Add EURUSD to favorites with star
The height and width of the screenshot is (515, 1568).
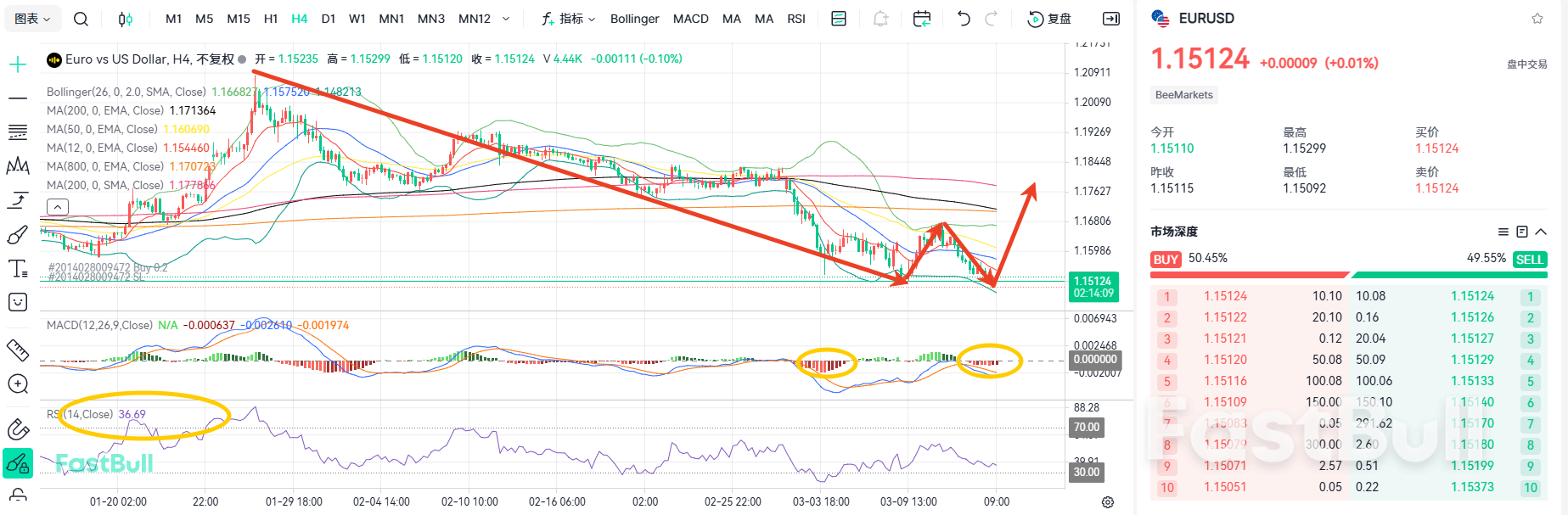point(1537,19)
